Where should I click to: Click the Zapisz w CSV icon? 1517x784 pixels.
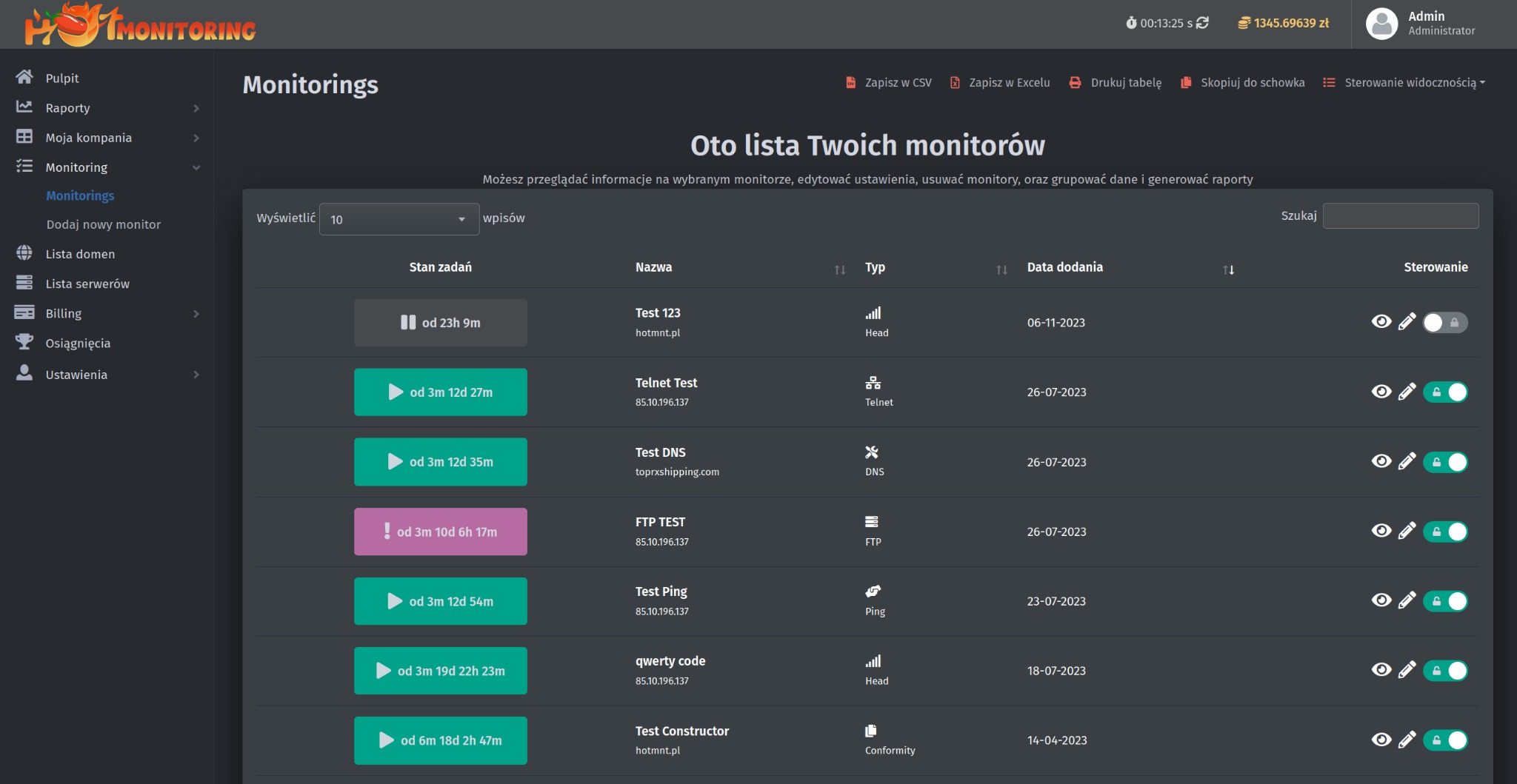tap(849, 82)
